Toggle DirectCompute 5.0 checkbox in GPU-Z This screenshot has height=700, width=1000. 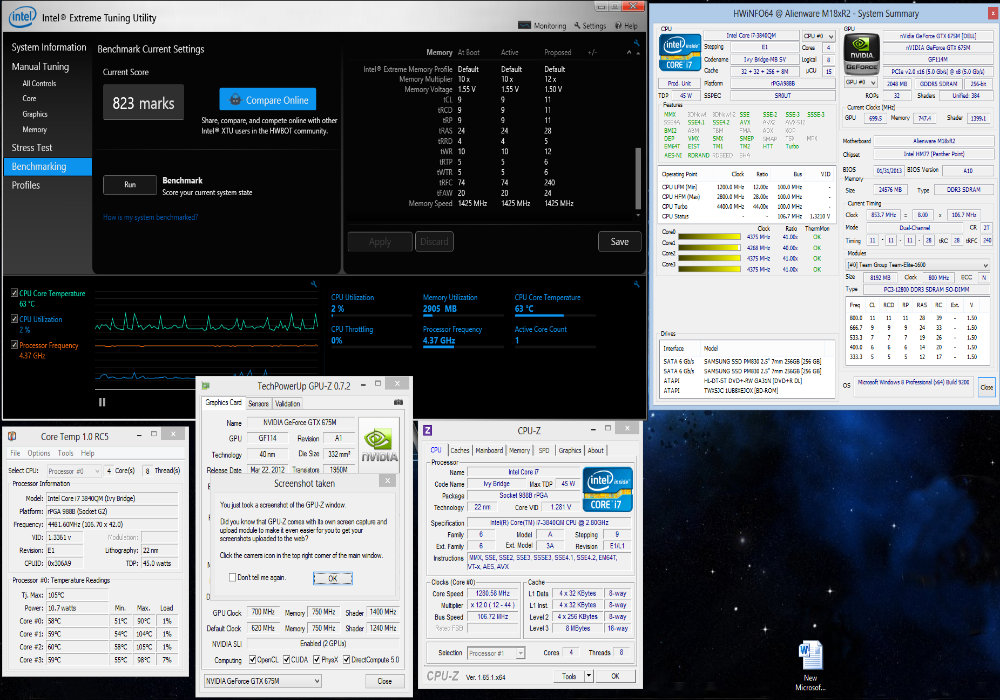pyautogui.click(x=347, y=659)
